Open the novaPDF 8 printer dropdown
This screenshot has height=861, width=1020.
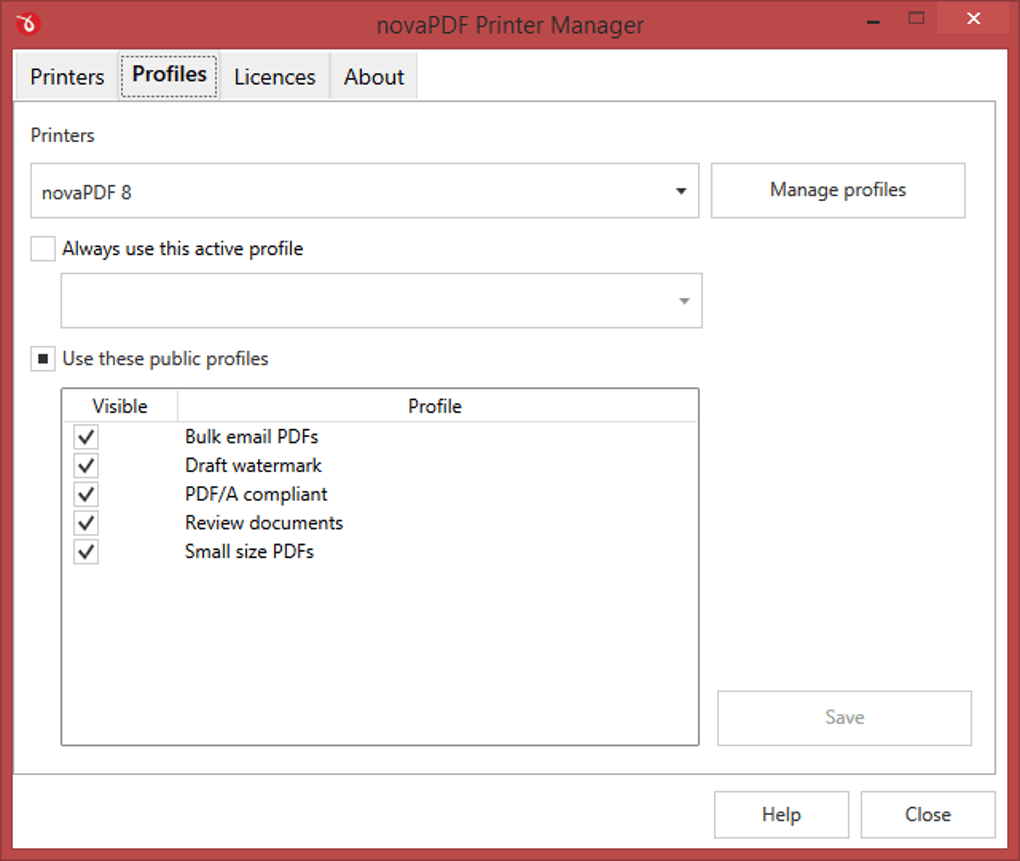[x=365, y=191]
